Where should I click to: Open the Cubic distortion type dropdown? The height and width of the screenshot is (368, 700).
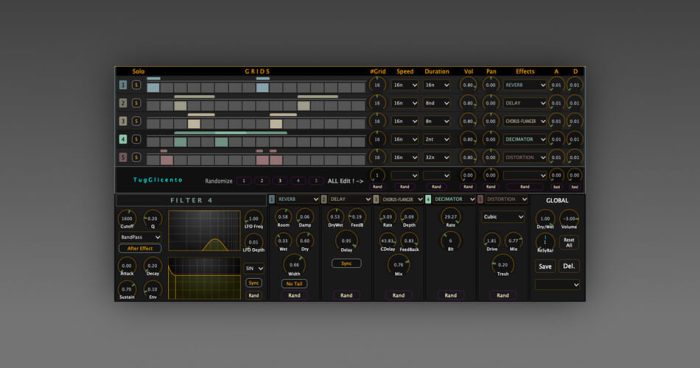click(503, 217)
